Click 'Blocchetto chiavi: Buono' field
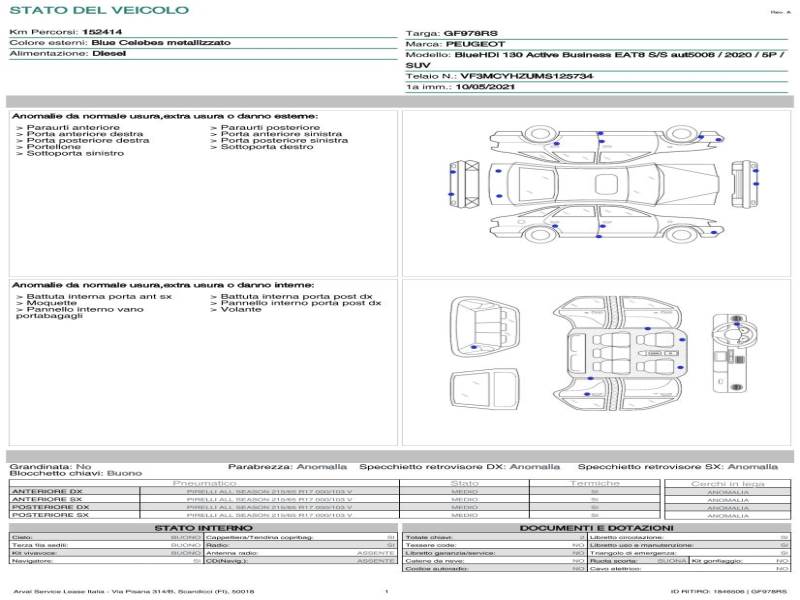The width and height of the screenshot is (800, 600). [76, 473]
